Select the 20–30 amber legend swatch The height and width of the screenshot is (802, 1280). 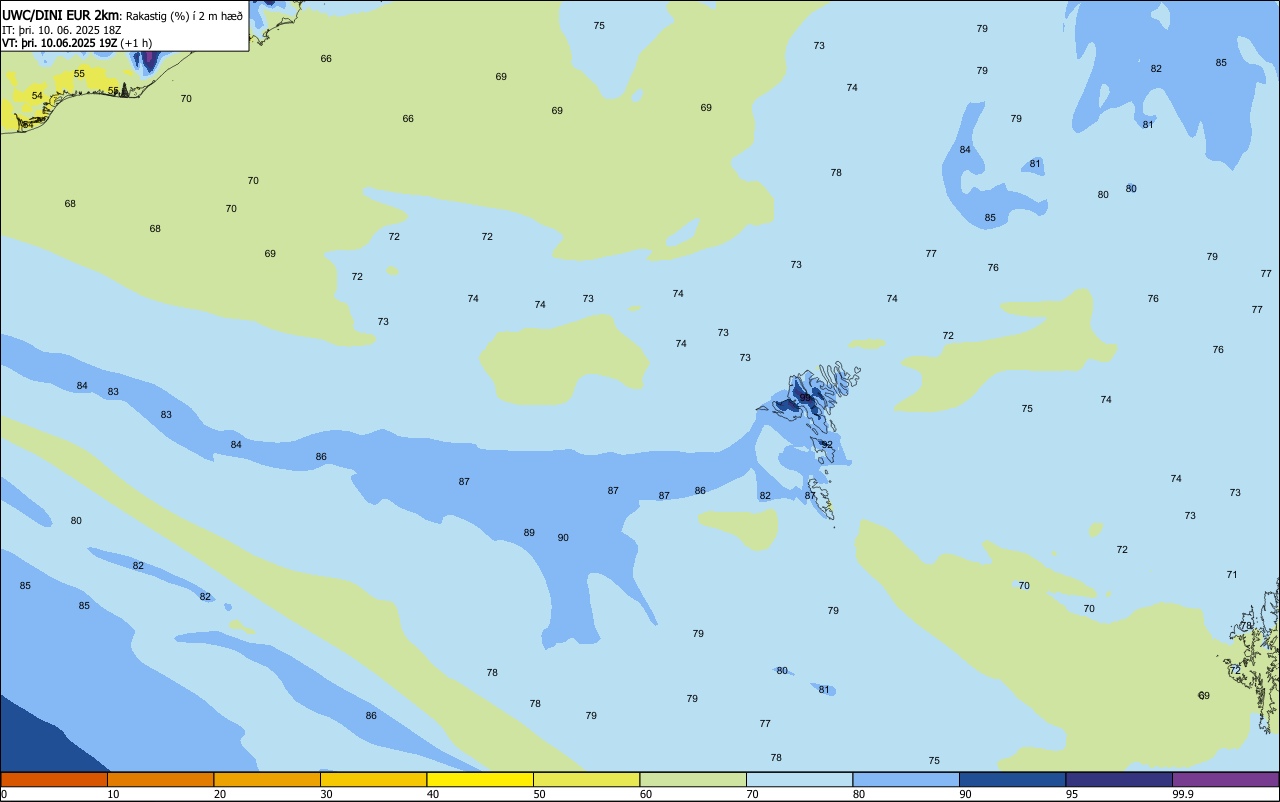pos(267,779)
